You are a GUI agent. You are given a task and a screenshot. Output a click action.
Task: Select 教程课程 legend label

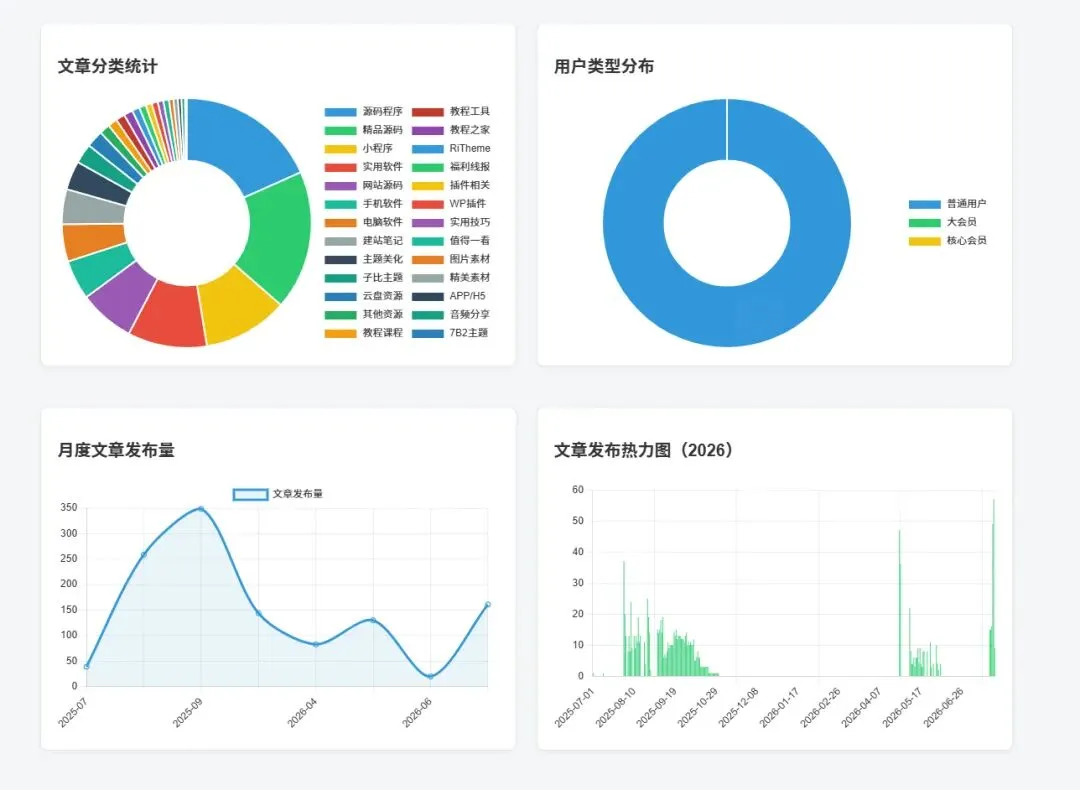tap(383, 333)
